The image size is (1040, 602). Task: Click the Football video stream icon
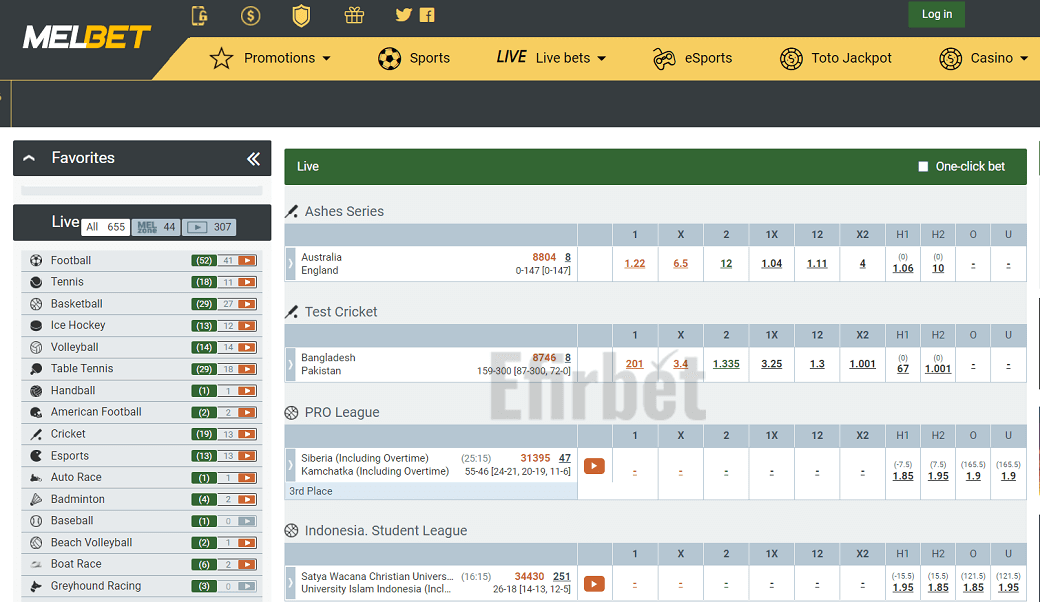pyautogui.click(x=247, y=261)
